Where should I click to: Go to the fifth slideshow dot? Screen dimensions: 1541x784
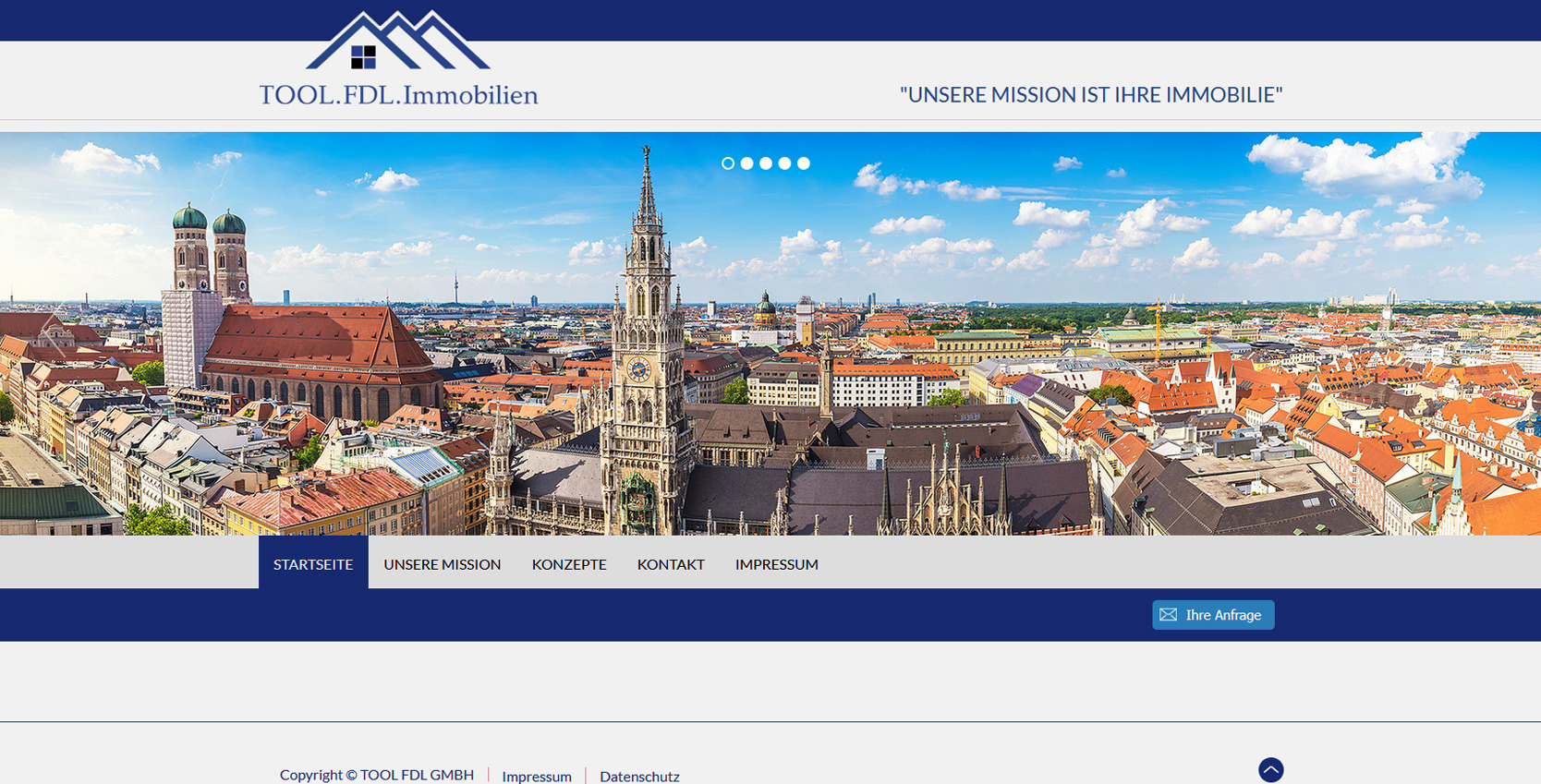(x=804, y=163)
